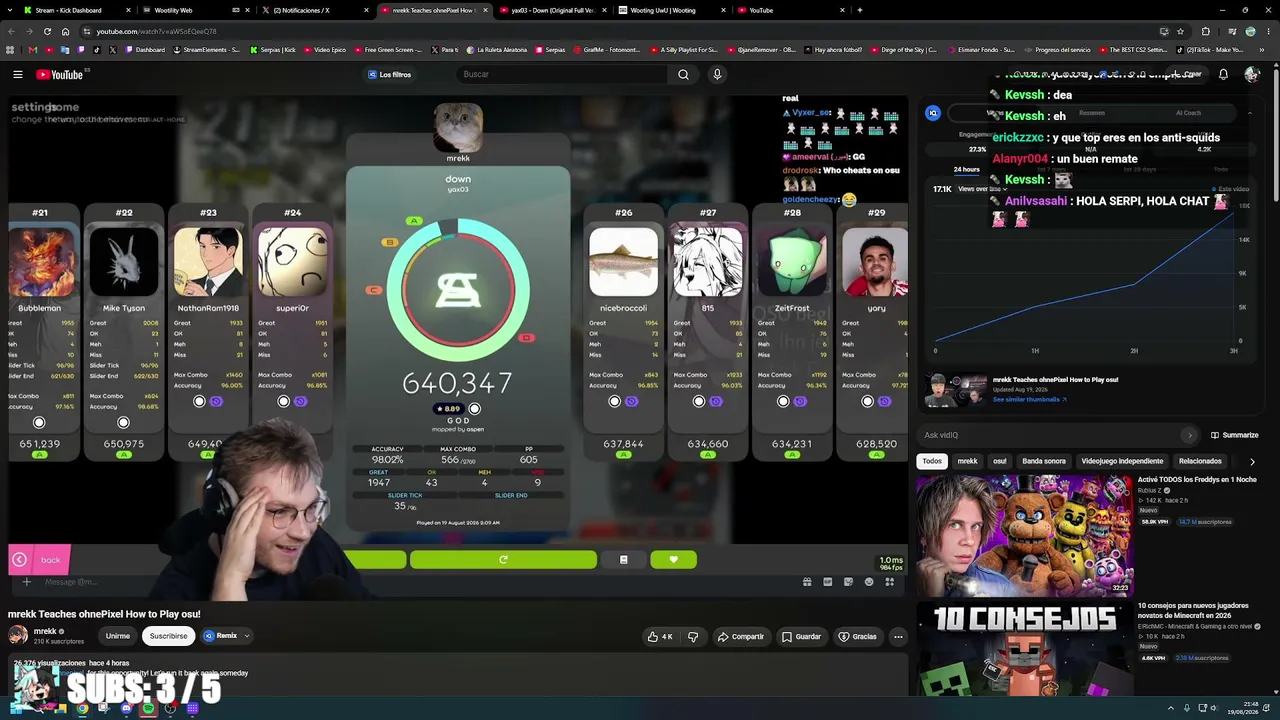Select the Videojuego independiente filter chip
This screenshot has height=720, width=1280.
1122,461
